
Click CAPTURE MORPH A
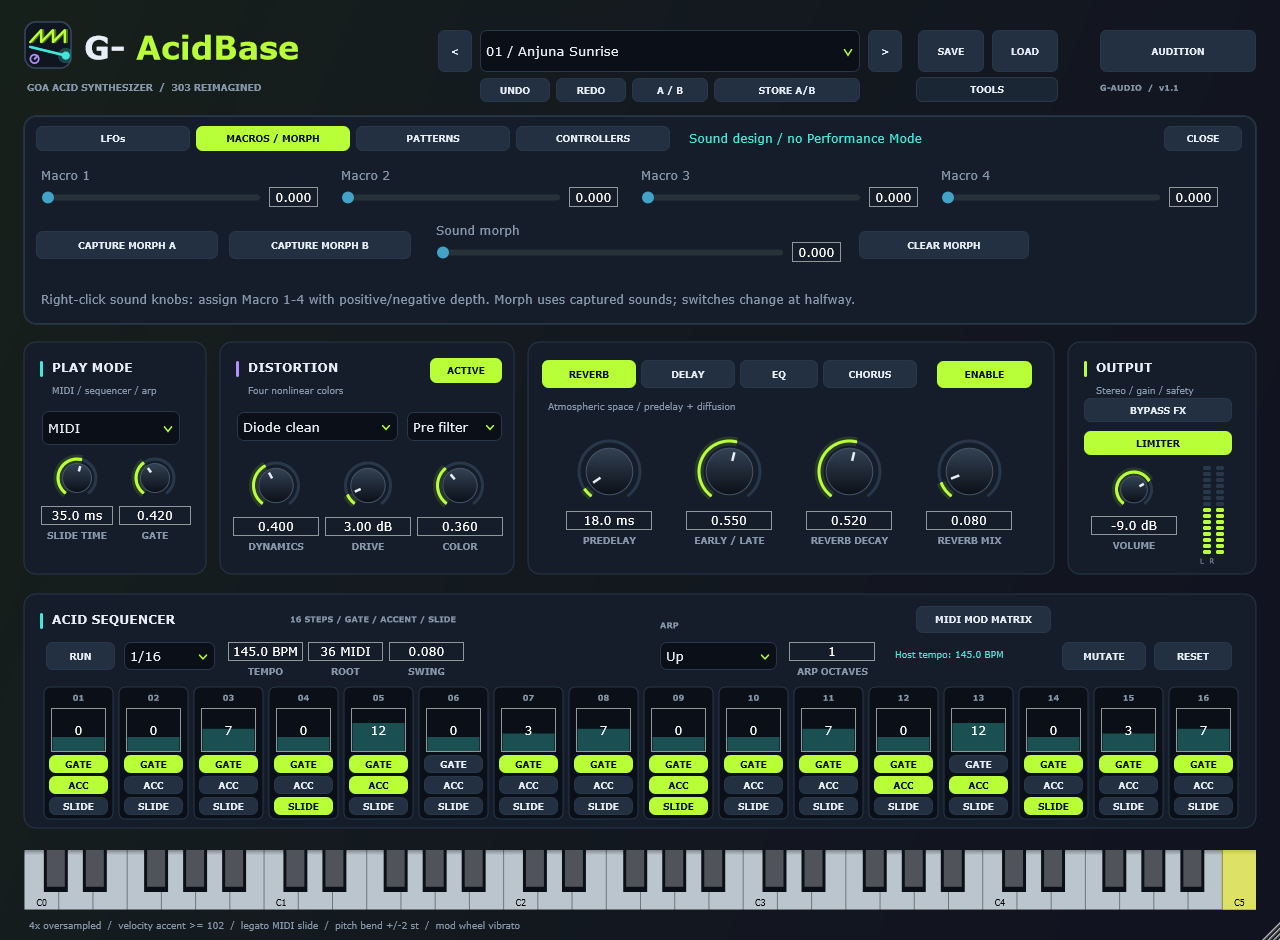coord(127,245)
